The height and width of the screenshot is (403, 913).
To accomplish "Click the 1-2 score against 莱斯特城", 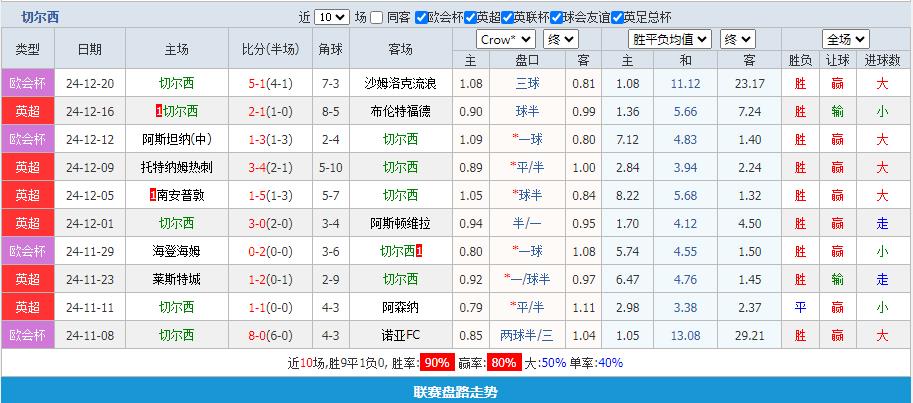I will pos(257,280).
